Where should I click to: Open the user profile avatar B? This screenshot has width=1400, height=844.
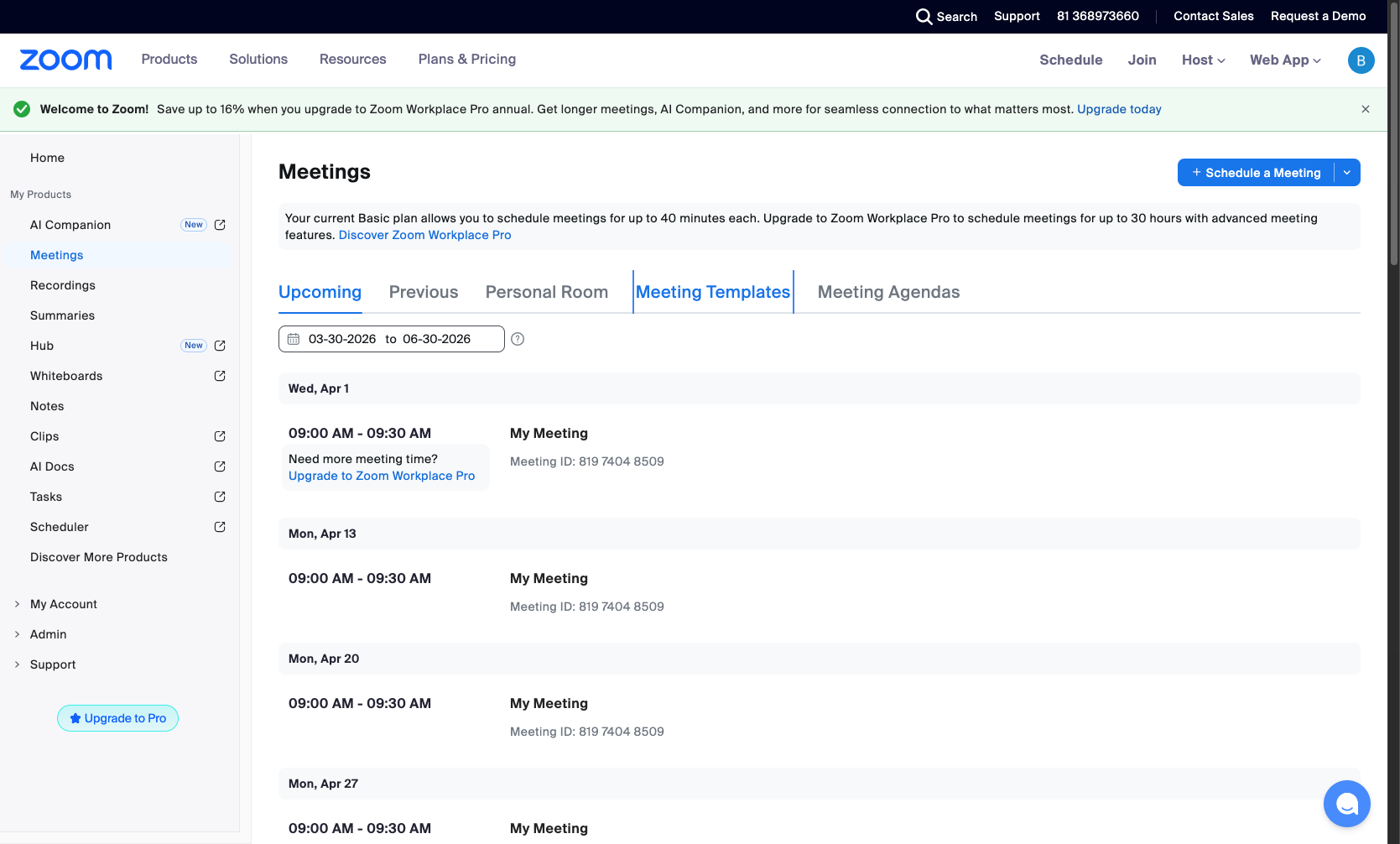pos(1361,60)
